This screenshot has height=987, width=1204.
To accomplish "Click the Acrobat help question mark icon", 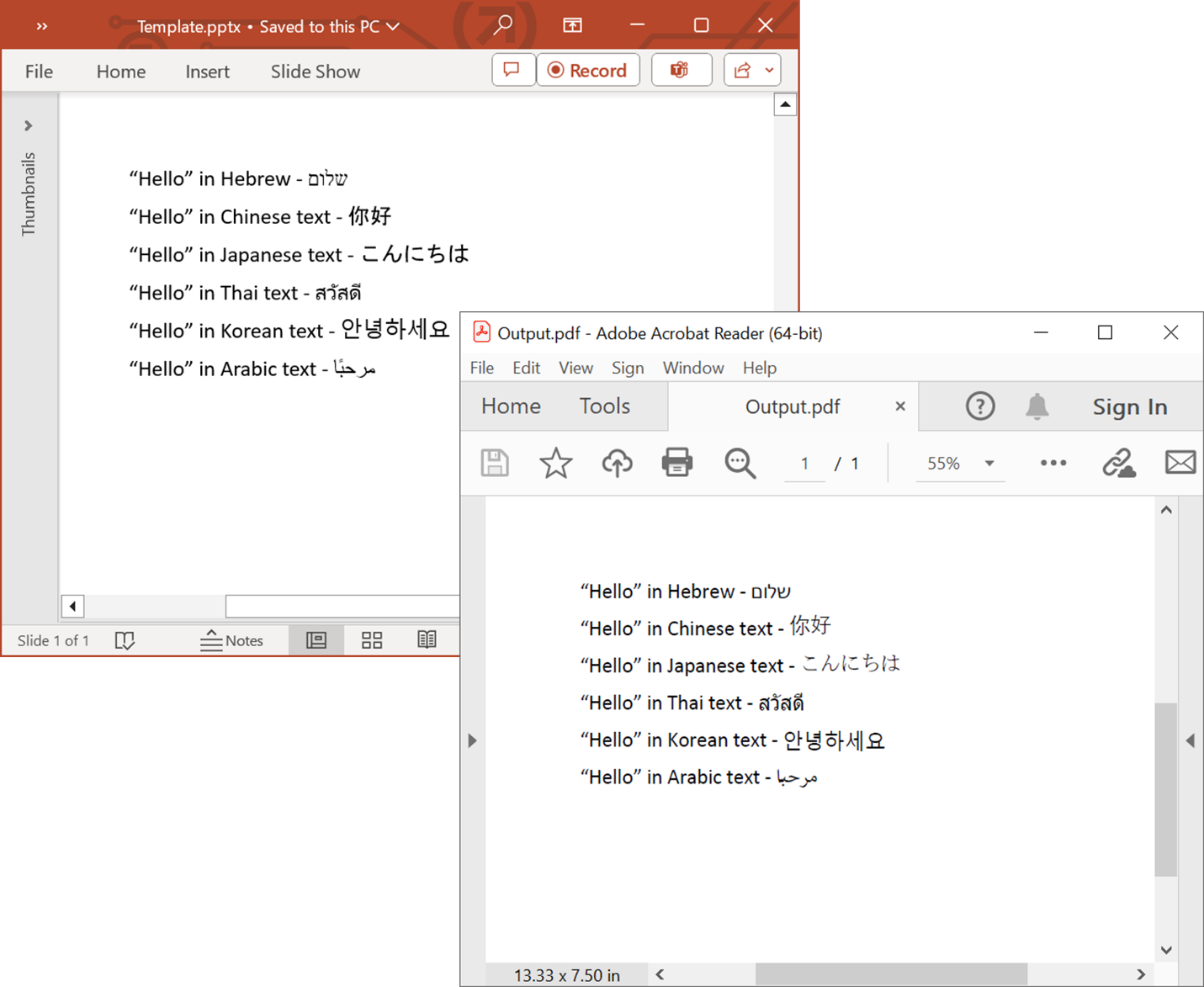I will (980, 406).
